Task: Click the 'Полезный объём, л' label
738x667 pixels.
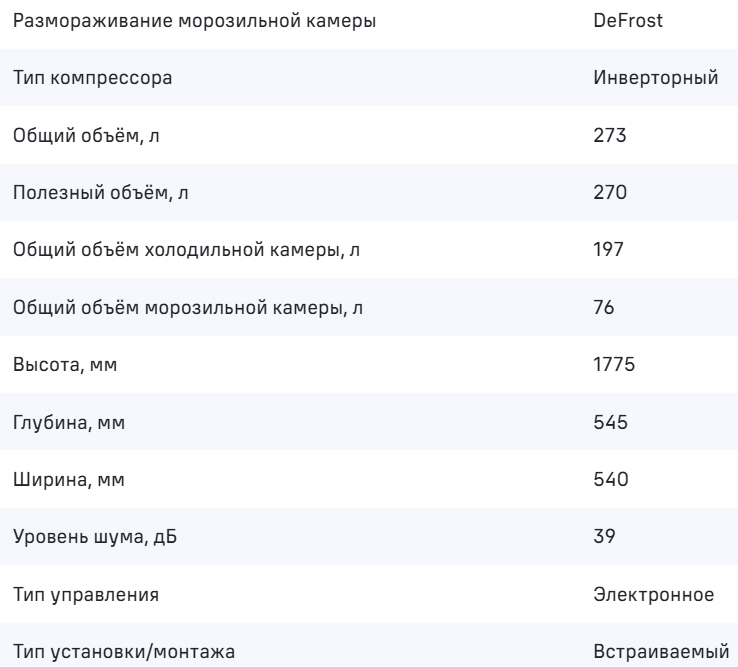Action: (x=94, y=193)
